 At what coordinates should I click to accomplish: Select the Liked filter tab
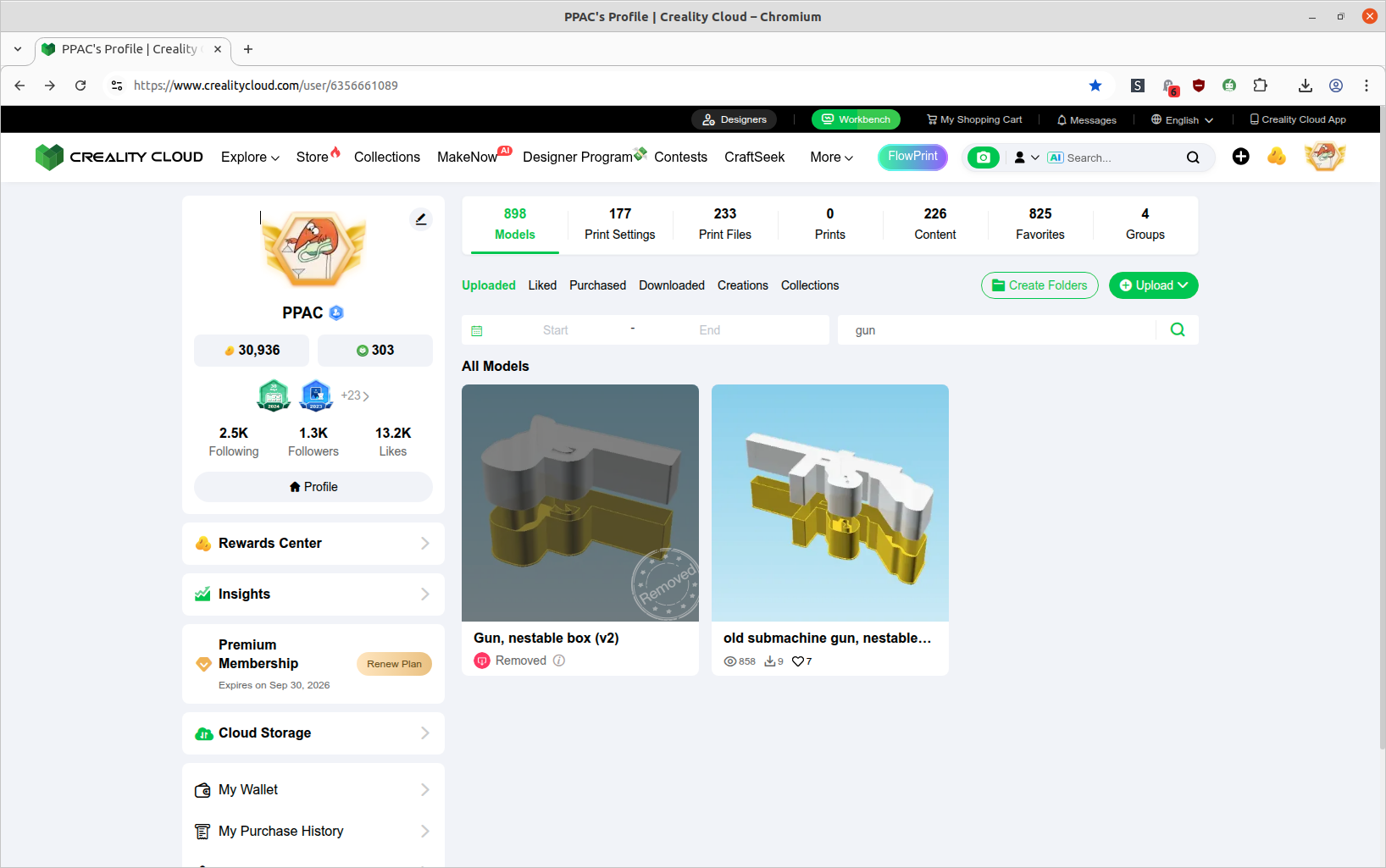coord(542,285)
